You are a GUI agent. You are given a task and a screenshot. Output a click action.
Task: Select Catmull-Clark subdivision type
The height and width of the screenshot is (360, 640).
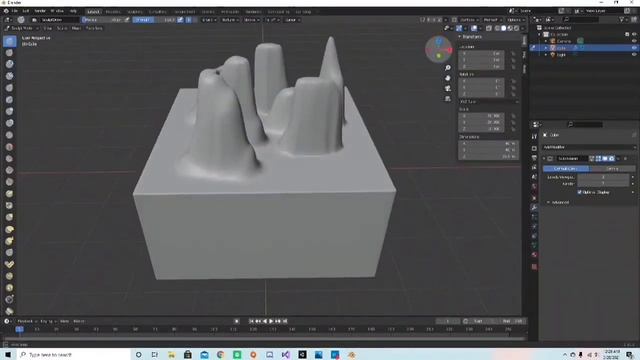(566, 169)
